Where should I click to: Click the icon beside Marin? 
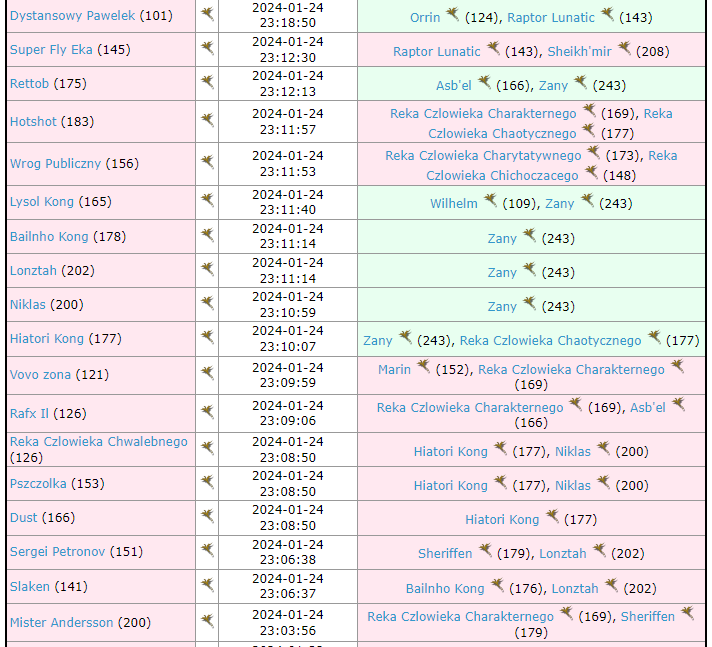[423, 367]
